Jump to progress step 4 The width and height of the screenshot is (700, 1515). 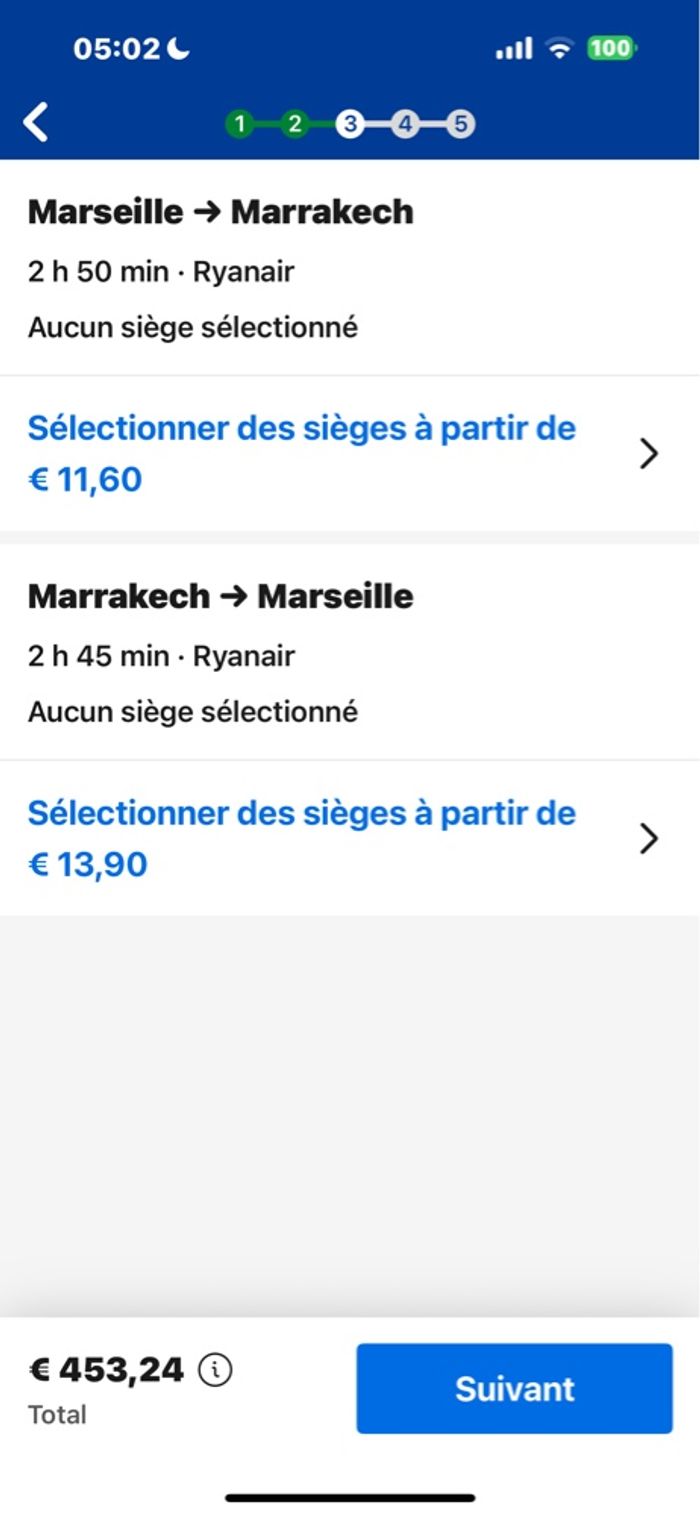pyautogui.click(x=404, y=124)
